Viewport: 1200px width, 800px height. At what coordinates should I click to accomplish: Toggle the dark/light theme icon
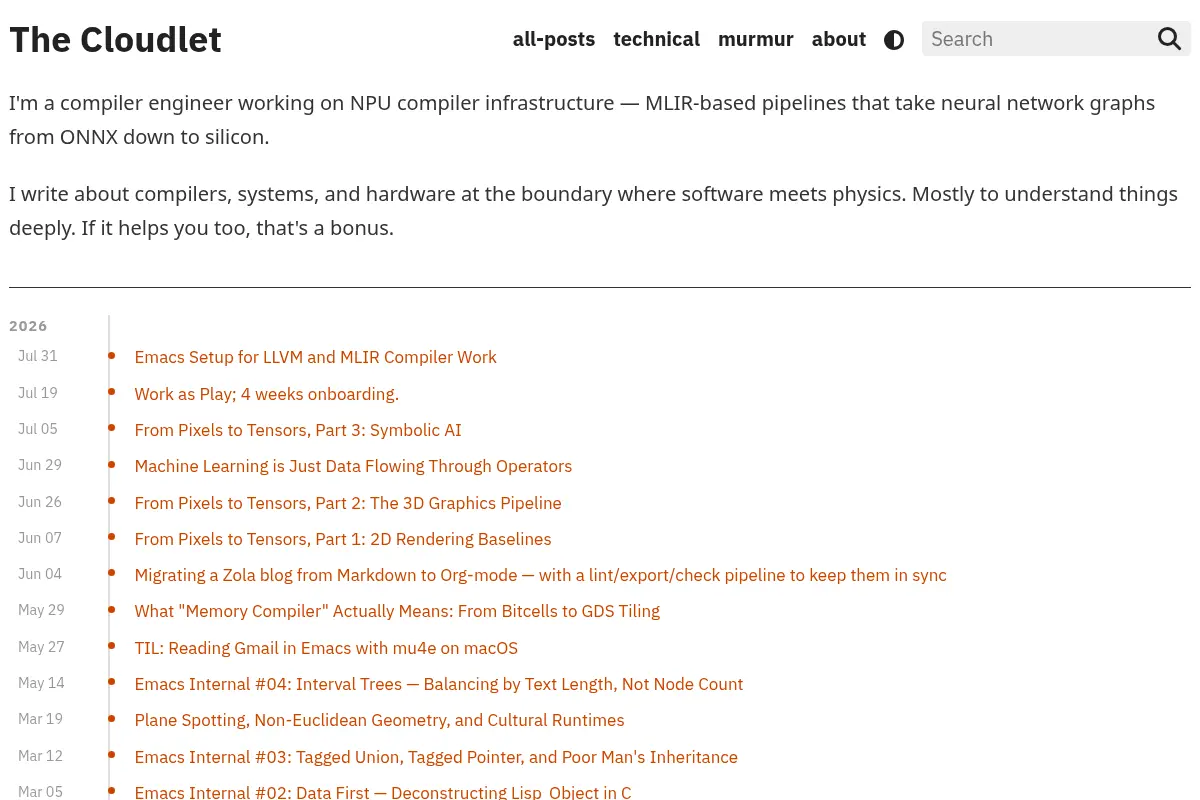pos(894,40)
